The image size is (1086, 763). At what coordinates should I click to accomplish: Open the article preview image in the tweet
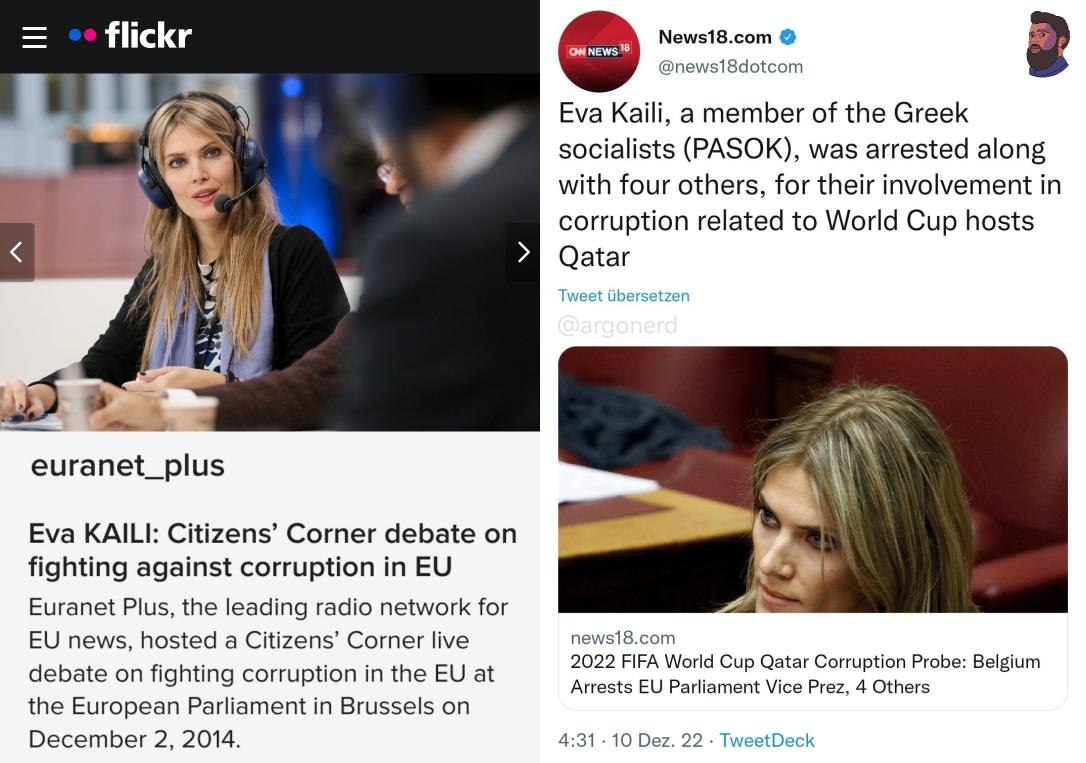(x=812, y=479)
